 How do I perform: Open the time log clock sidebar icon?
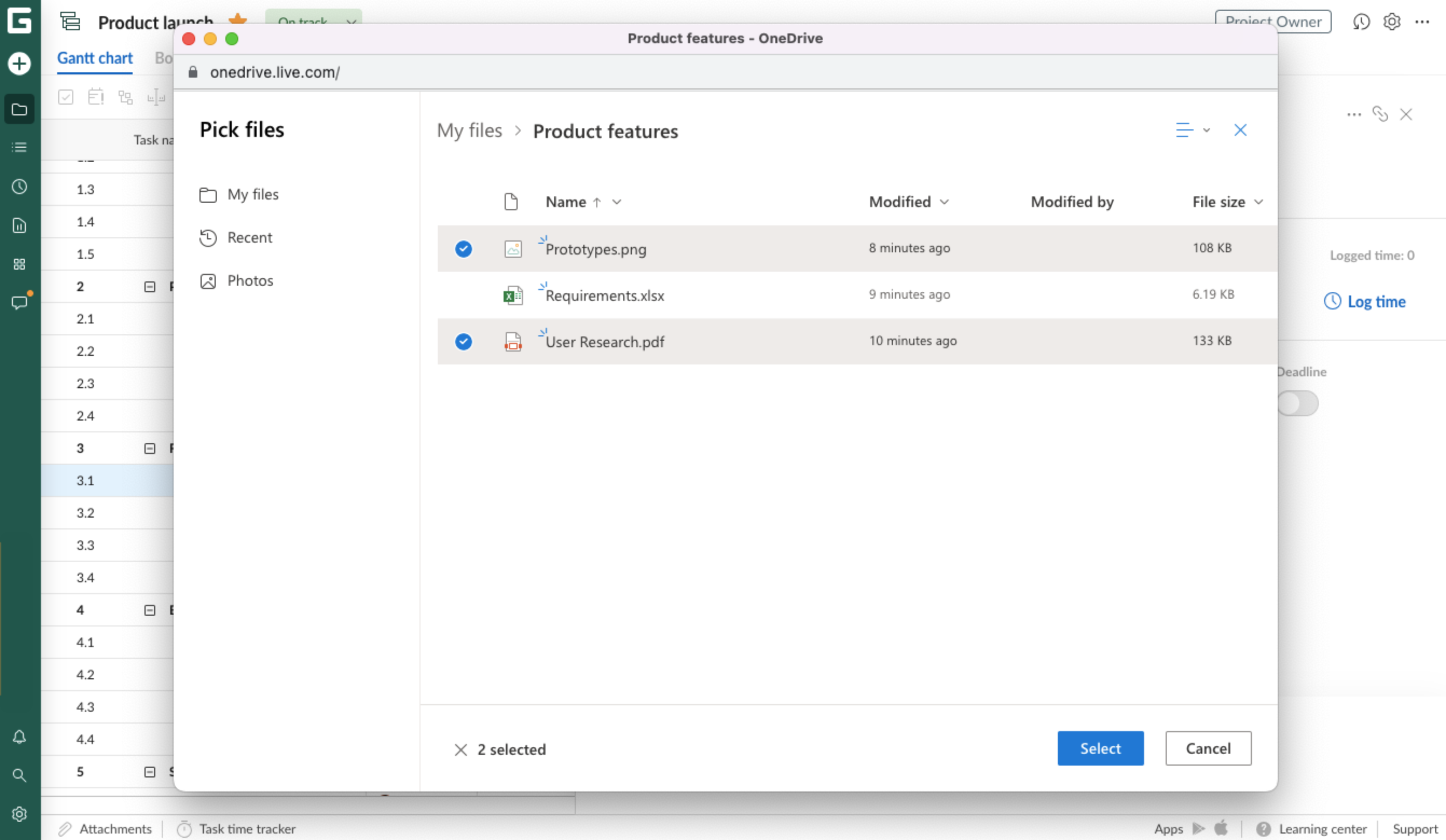pos(19,187)
